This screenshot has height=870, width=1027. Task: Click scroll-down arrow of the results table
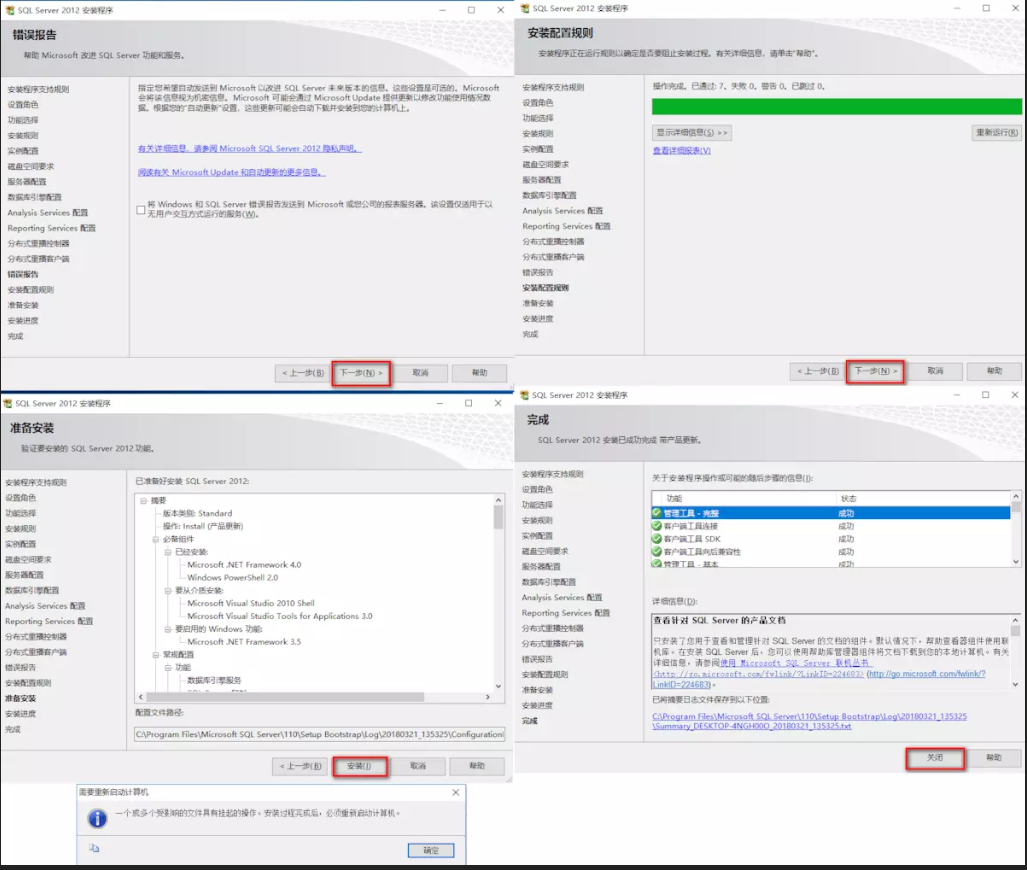coord(1016,561)
